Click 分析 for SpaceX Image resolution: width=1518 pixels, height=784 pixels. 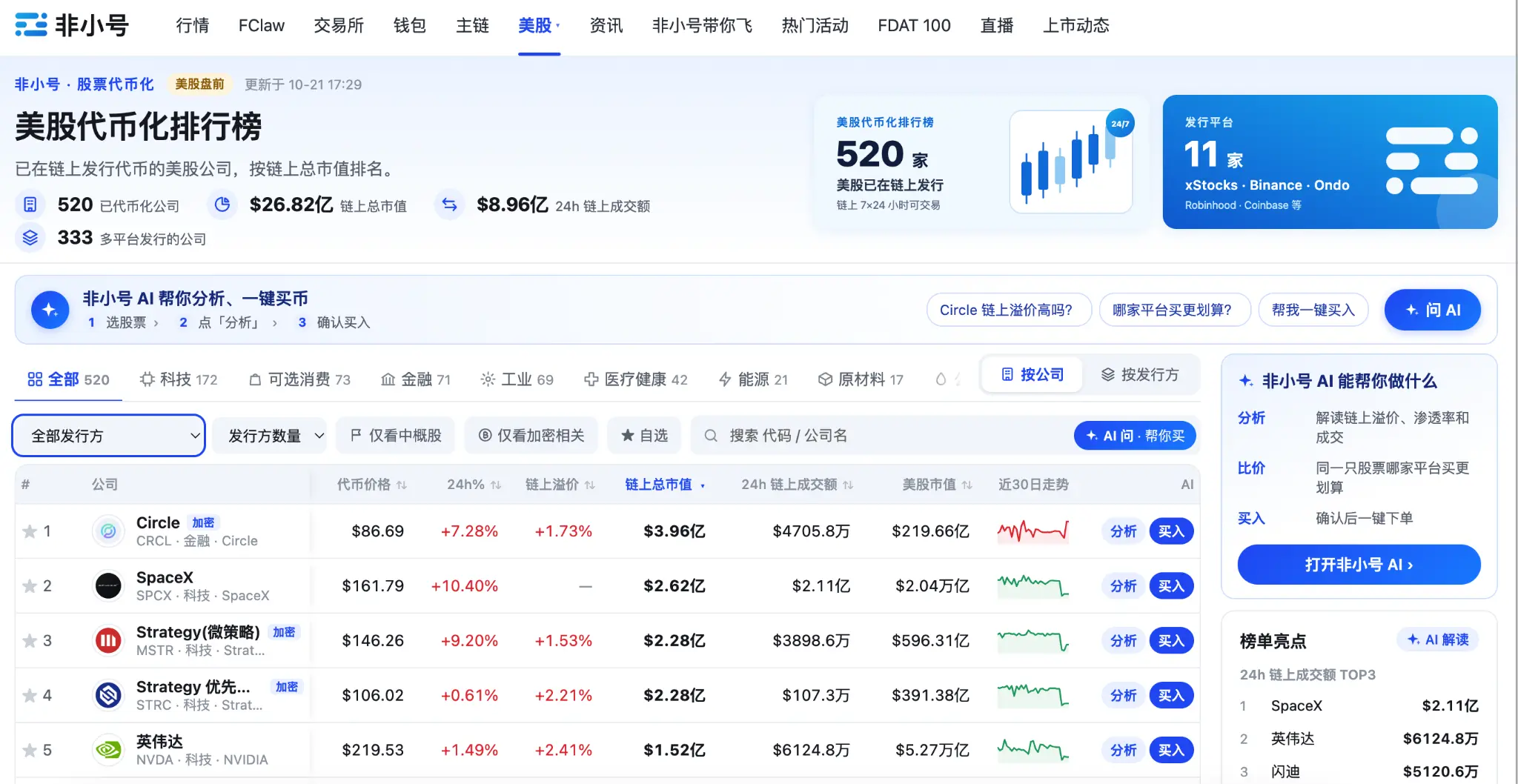1123,586
